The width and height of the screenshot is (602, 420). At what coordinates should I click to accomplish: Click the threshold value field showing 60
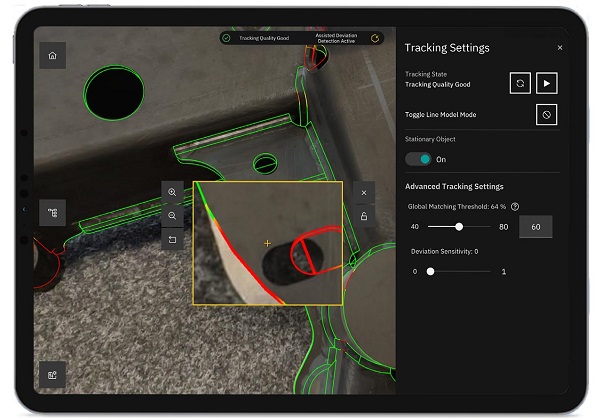[535, 227]
